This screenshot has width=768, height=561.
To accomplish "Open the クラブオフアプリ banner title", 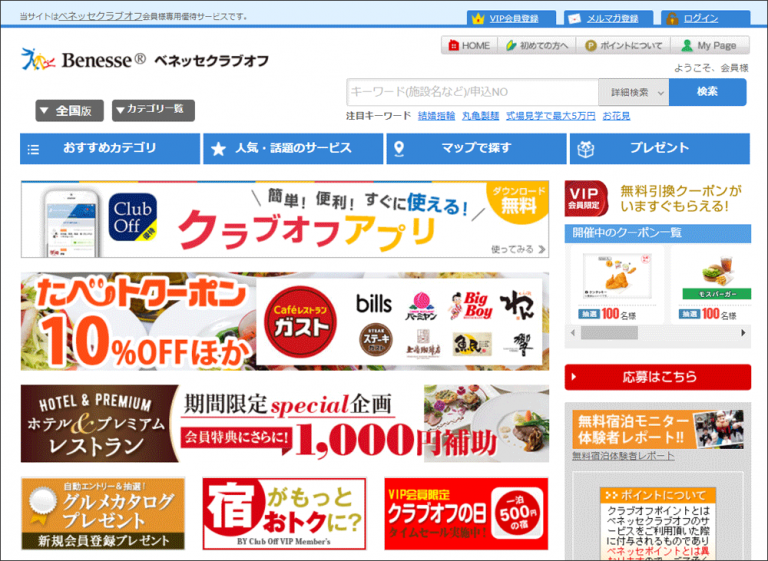I will tap(307, 230).
